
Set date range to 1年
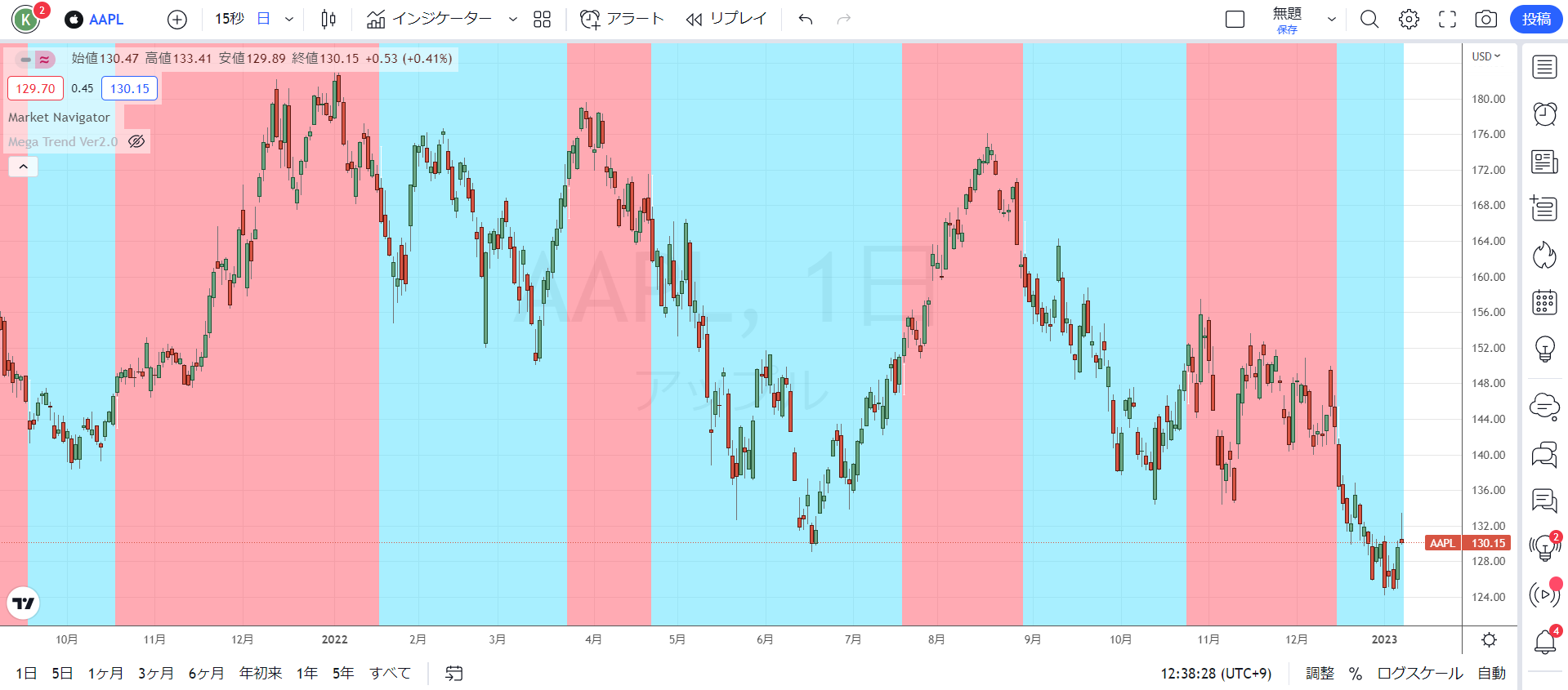point(307,674)
